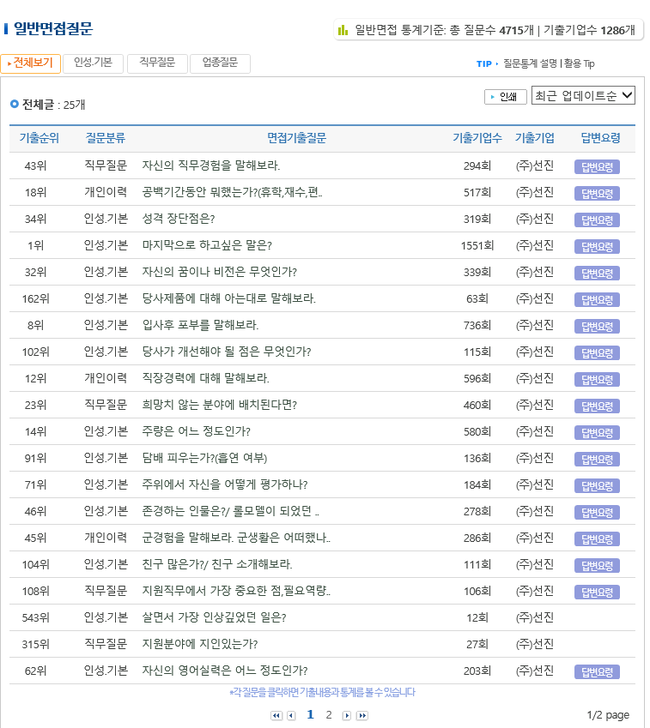Click 답변요령 for 자신의 꿈이나 비전 row
Screen dimensions: 650x728
[597, 273]
